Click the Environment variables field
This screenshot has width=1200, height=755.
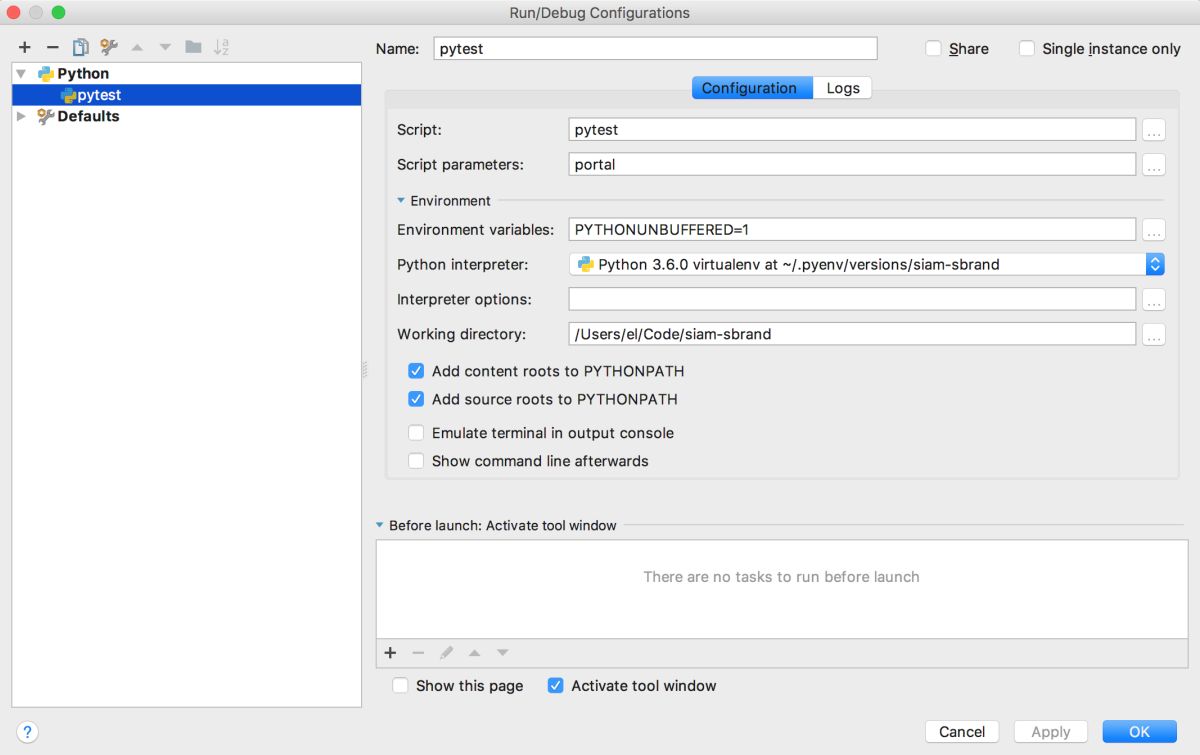click(x=852, y=230)
